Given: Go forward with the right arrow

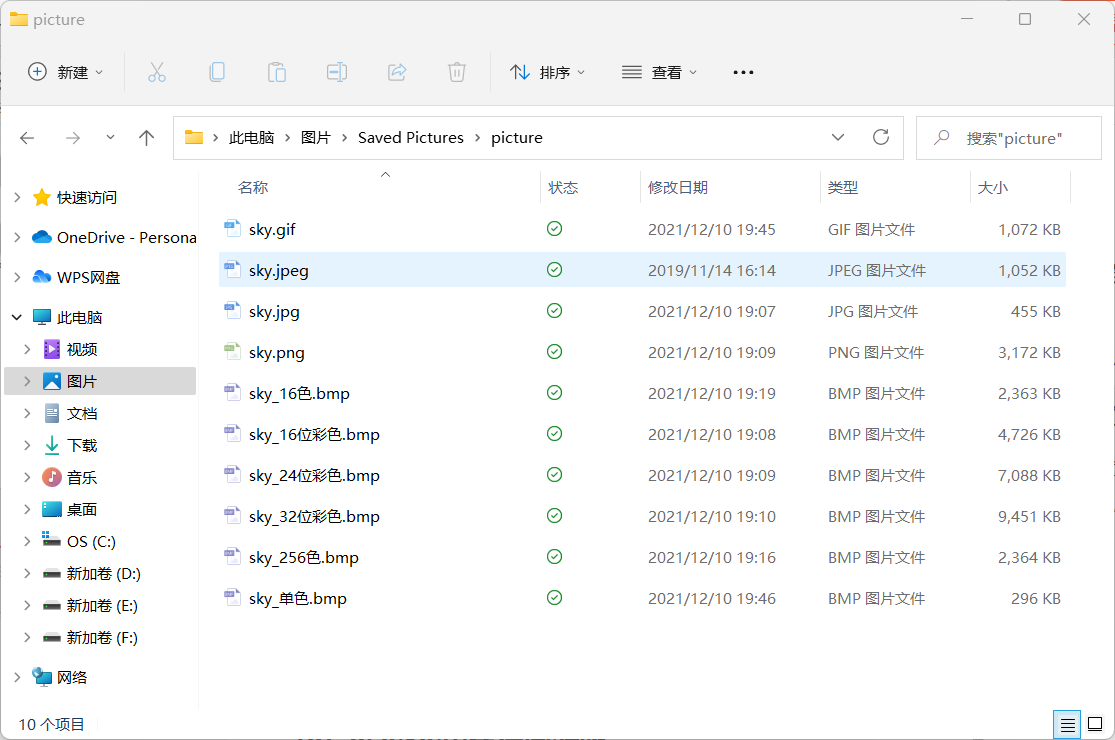Looking at the screenshot, I should point(73,138).
